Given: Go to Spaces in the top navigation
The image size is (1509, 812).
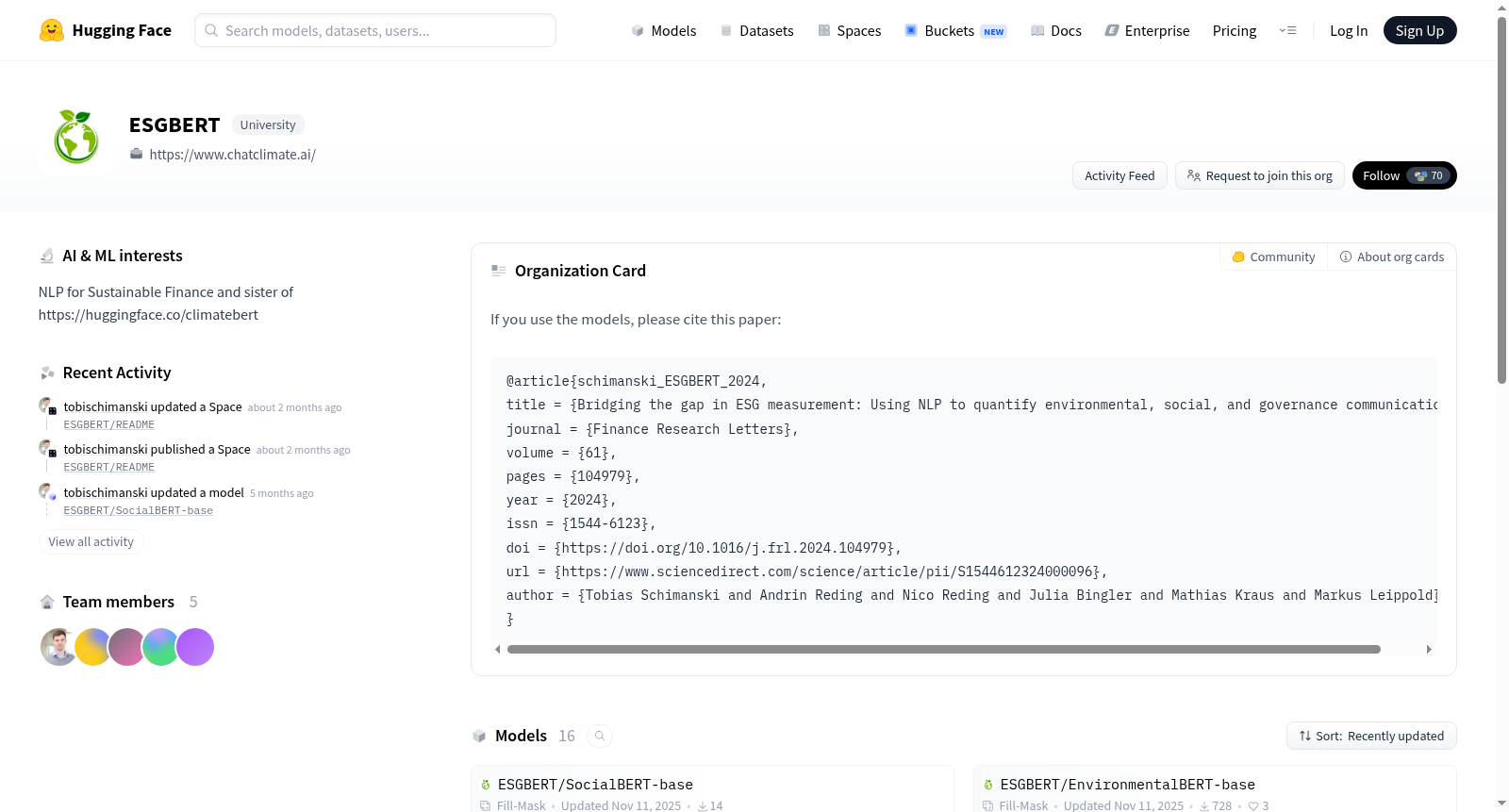Looking at the screenshot, I should 849,31.
